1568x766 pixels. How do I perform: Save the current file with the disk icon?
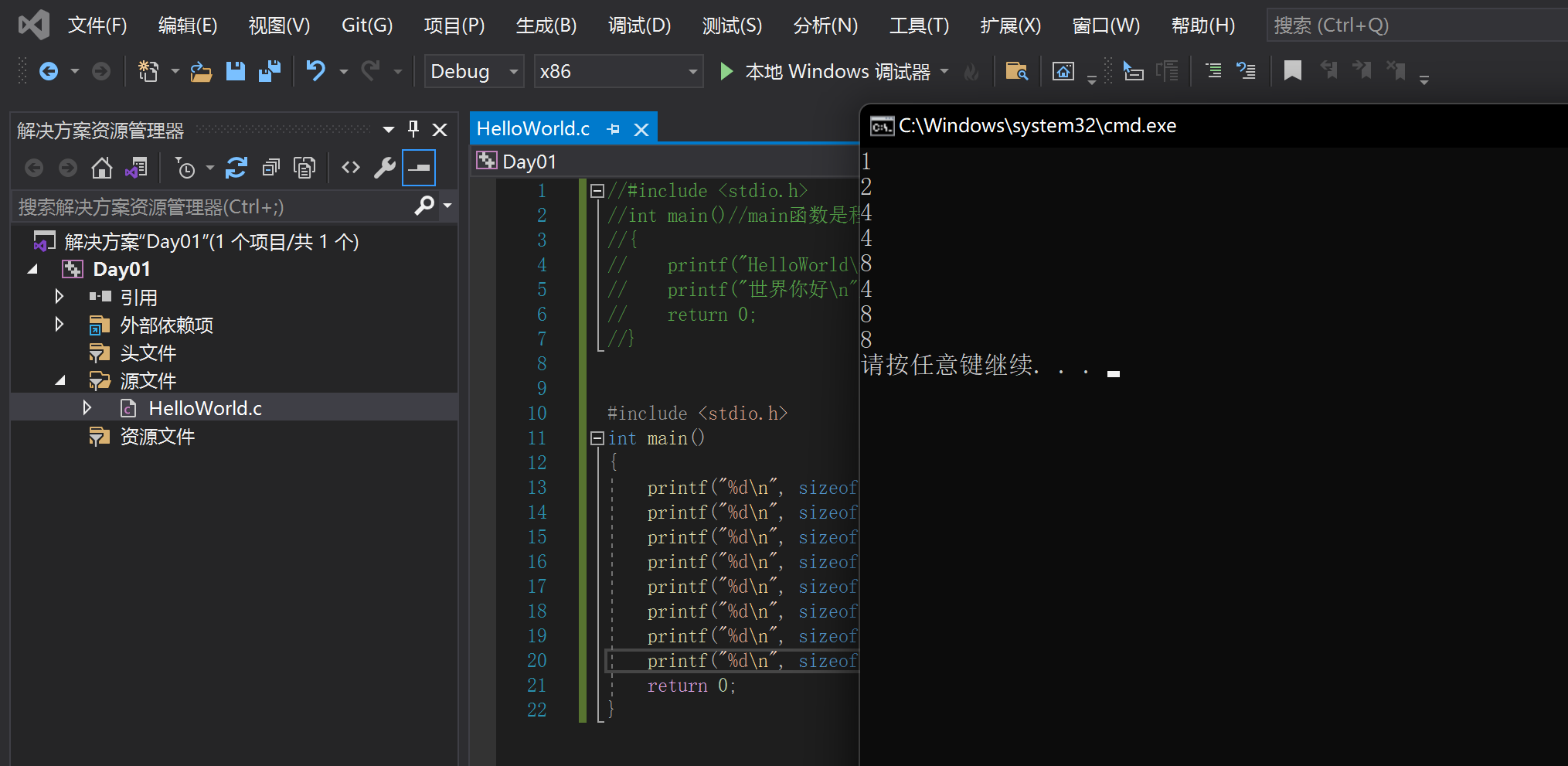(235, 72)
